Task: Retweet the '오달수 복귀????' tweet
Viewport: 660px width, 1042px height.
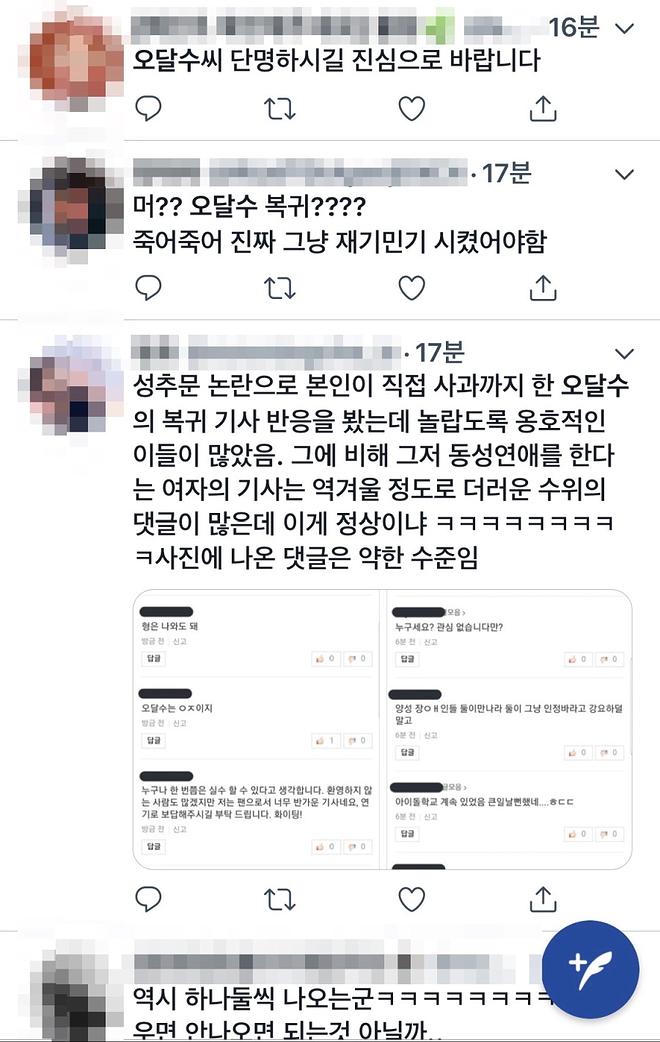Action: point(279,288)
